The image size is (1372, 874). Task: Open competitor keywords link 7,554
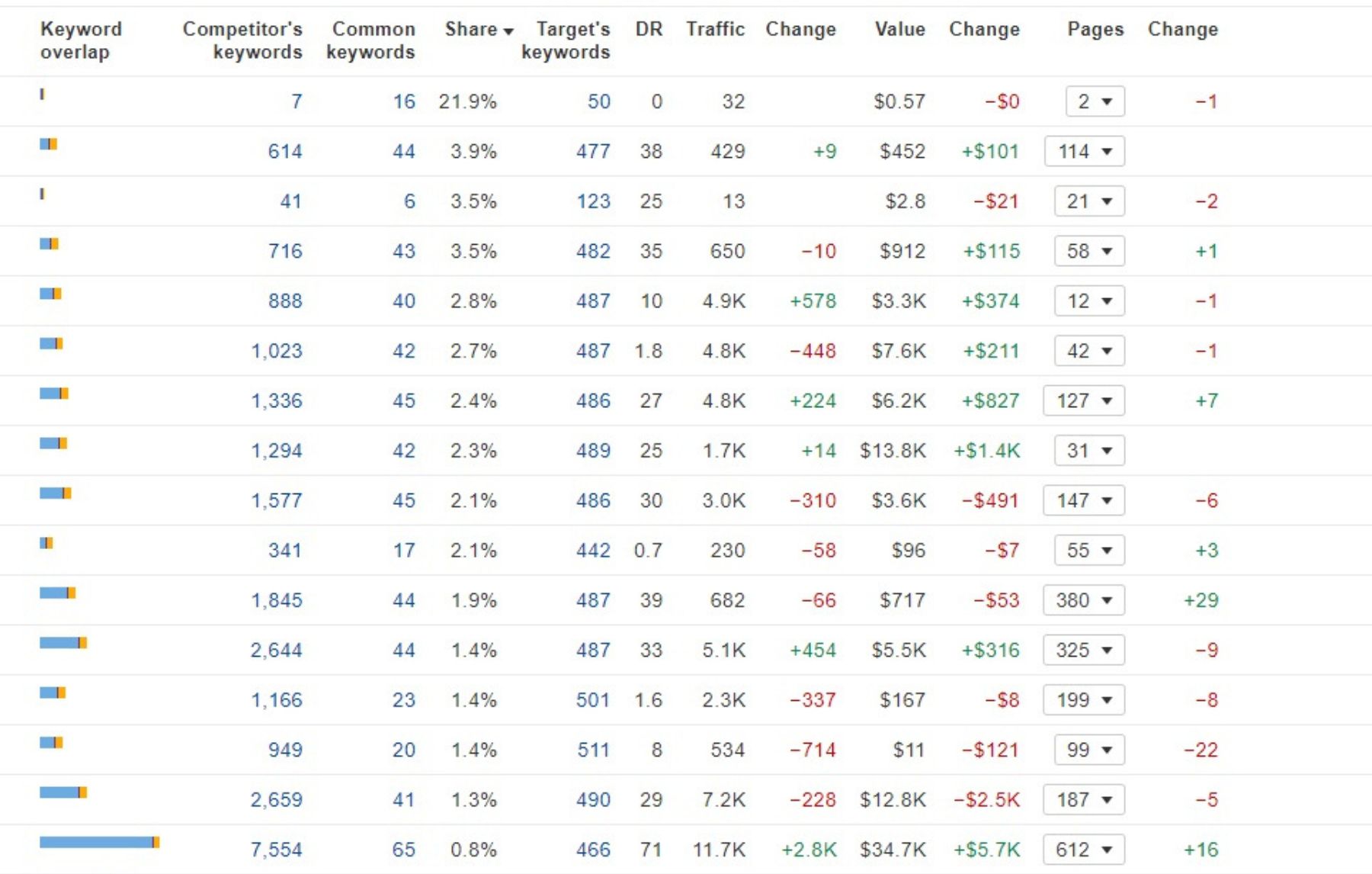click(x=276, y=850)
